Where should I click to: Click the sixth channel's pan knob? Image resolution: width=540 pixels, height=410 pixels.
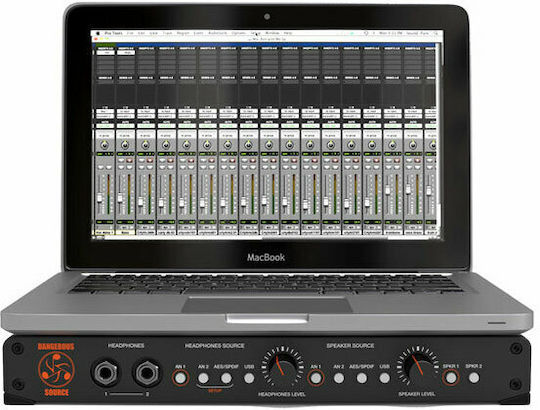click(207, 145)
